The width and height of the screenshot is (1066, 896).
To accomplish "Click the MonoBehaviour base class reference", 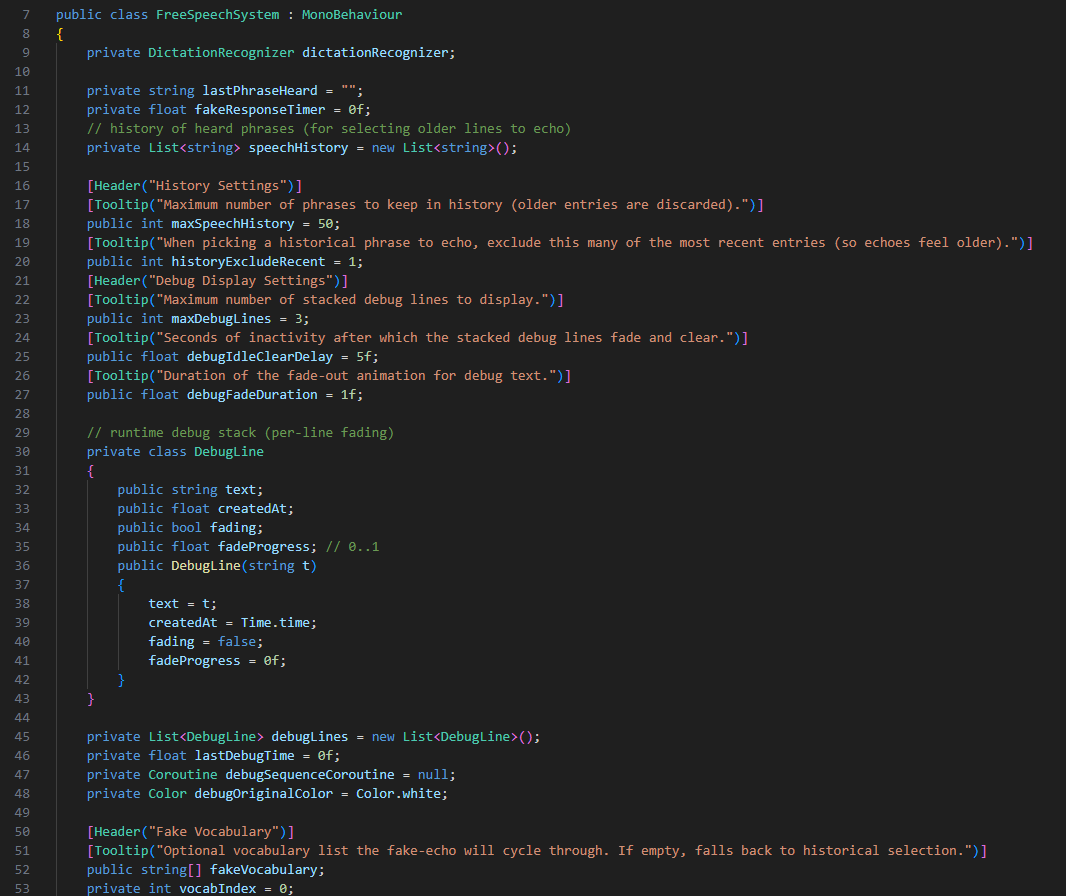I will (x=351, y=14).
